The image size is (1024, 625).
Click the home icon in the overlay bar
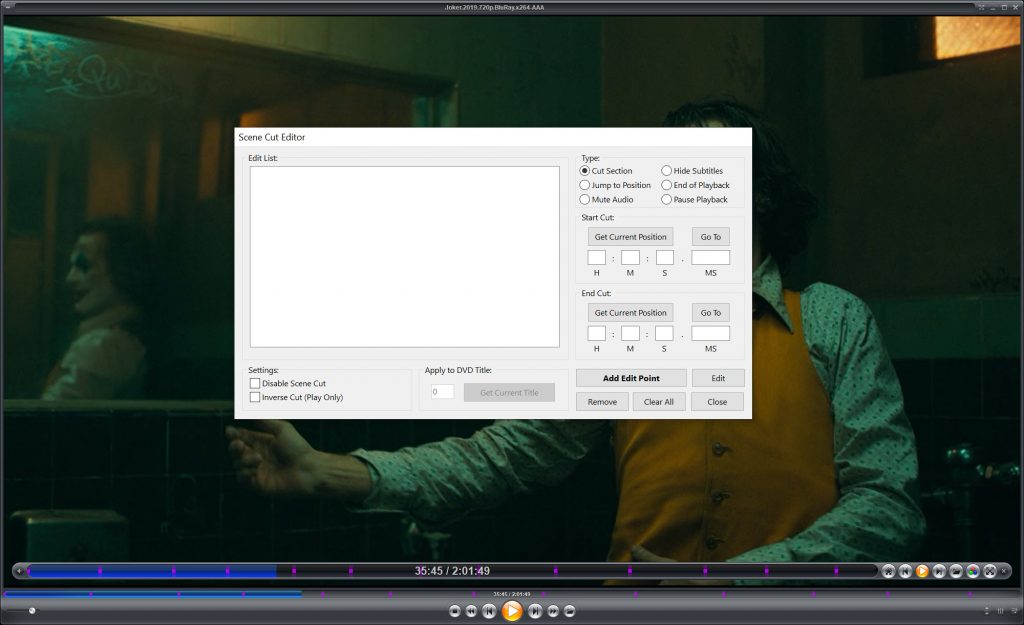pos(888,571)
